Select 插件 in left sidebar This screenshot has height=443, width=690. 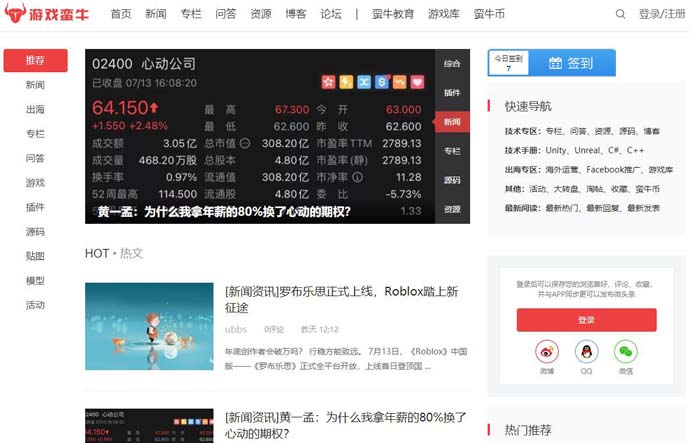pyautogui.click(x=35, y=207)
